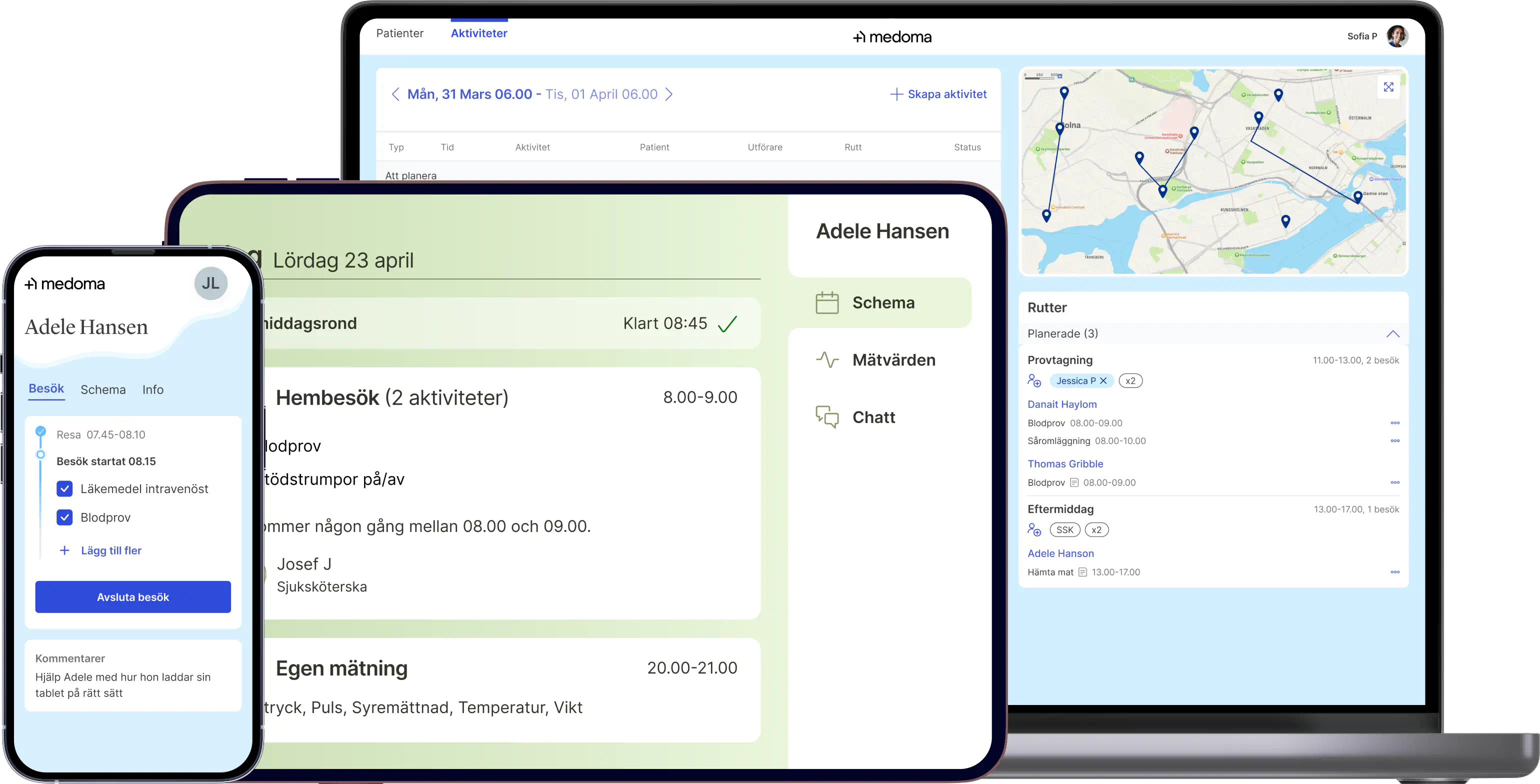Click the medoma logo in the top bar
Image resolution: width=1540 pixels, height=784 pixels.
(x=892, y=36)
